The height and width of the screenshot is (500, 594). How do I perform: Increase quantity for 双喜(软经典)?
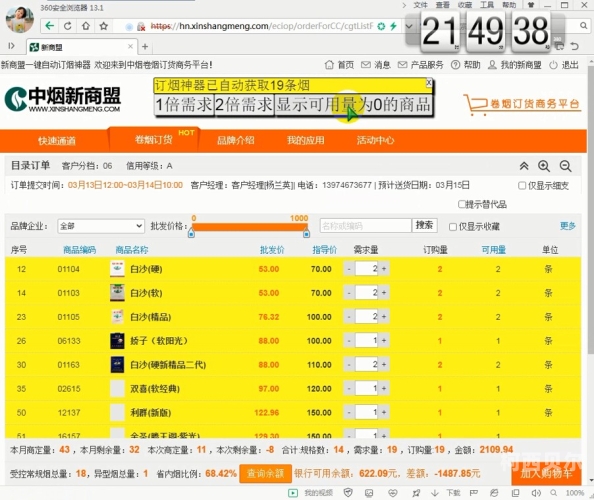384,388
